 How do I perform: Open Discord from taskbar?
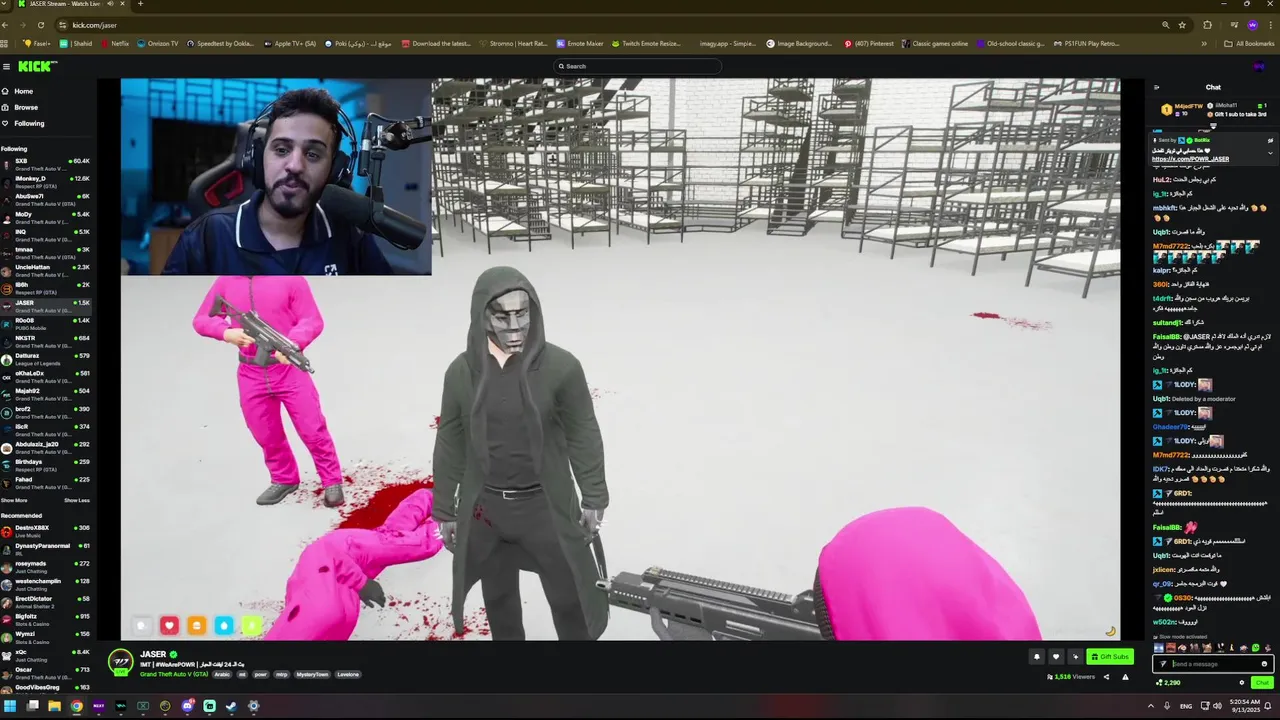(187, 706)
